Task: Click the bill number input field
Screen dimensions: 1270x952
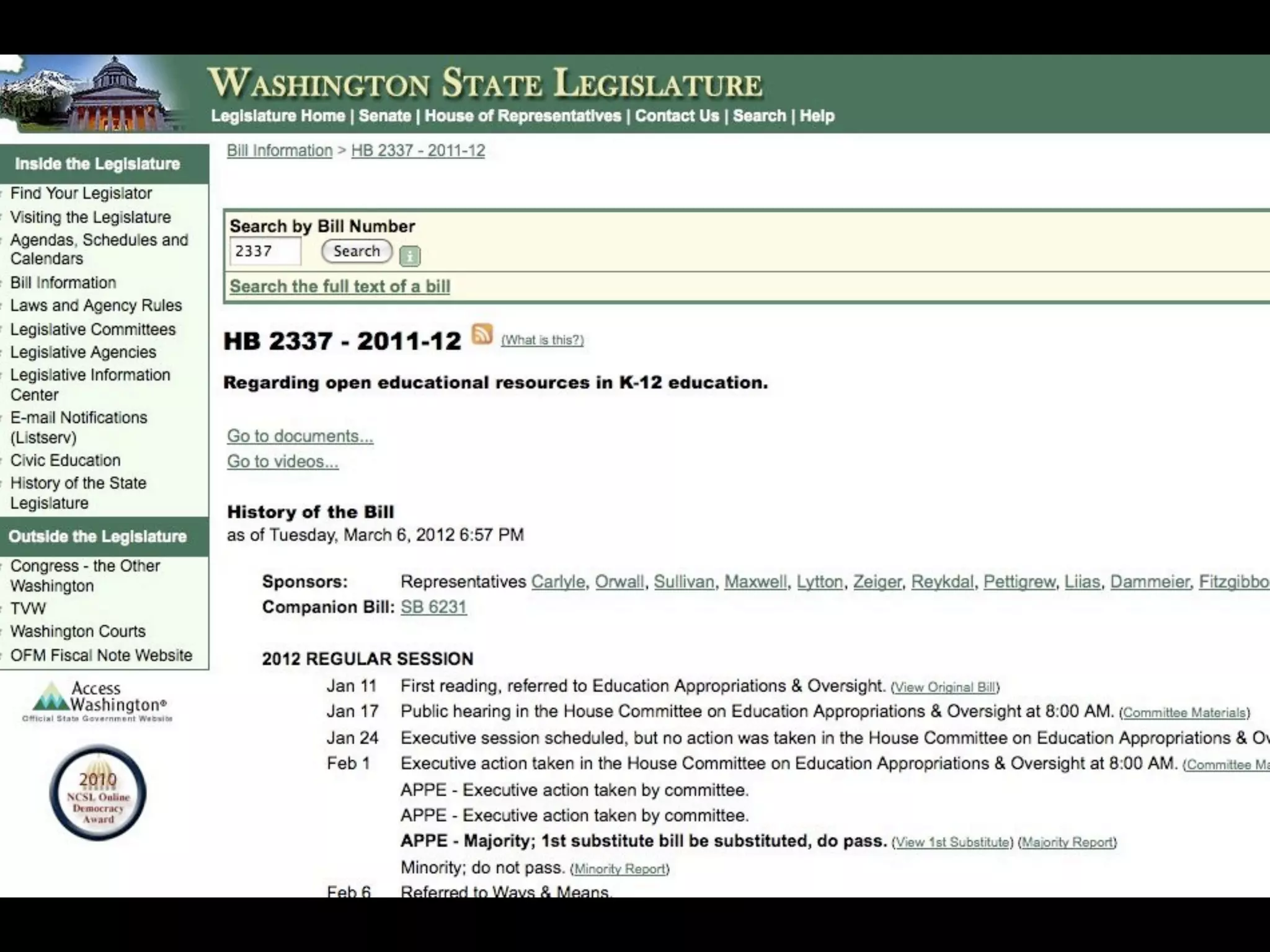Action: pos(265,251)
